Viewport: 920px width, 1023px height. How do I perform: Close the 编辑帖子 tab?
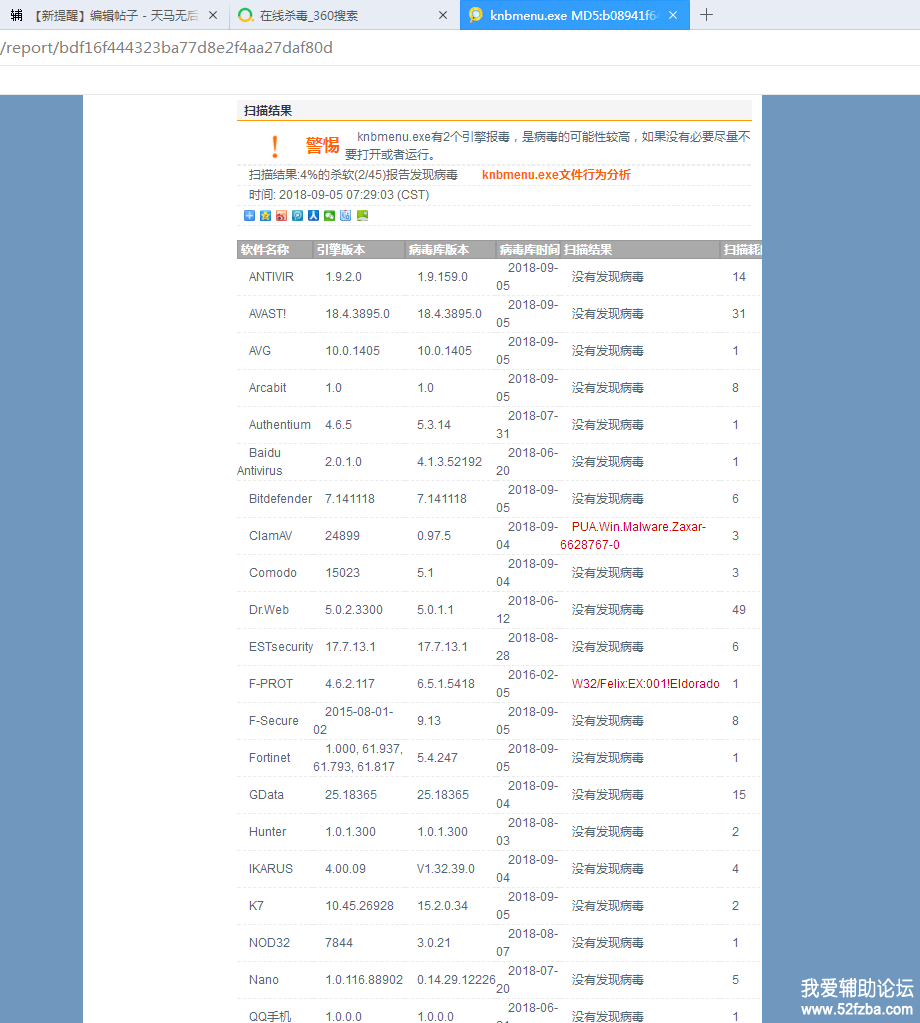(x=213, y=15)
